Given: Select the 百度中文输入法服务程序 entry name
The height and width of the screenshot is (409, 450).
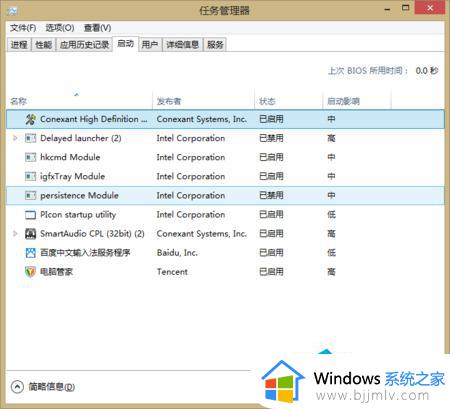Looking at the screenshot, I should [x=85, y=253].
